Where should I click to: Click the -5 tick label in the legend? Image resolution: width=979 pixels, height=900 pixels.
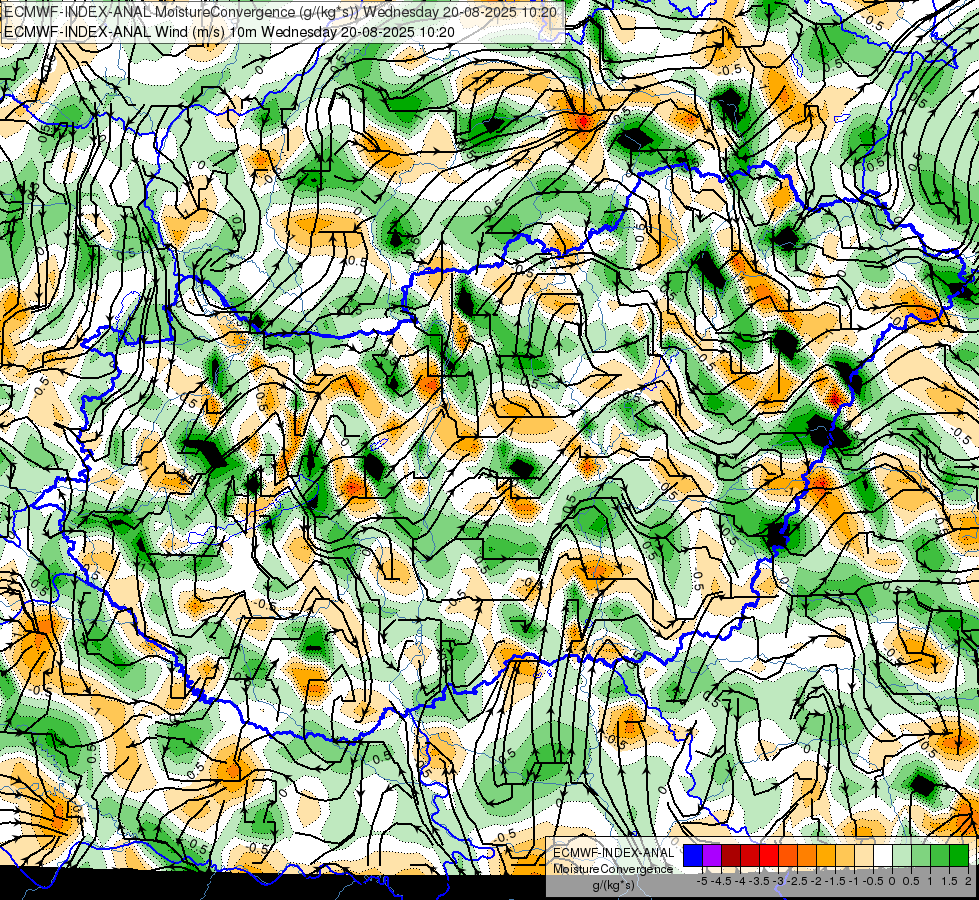pos(702,881)
